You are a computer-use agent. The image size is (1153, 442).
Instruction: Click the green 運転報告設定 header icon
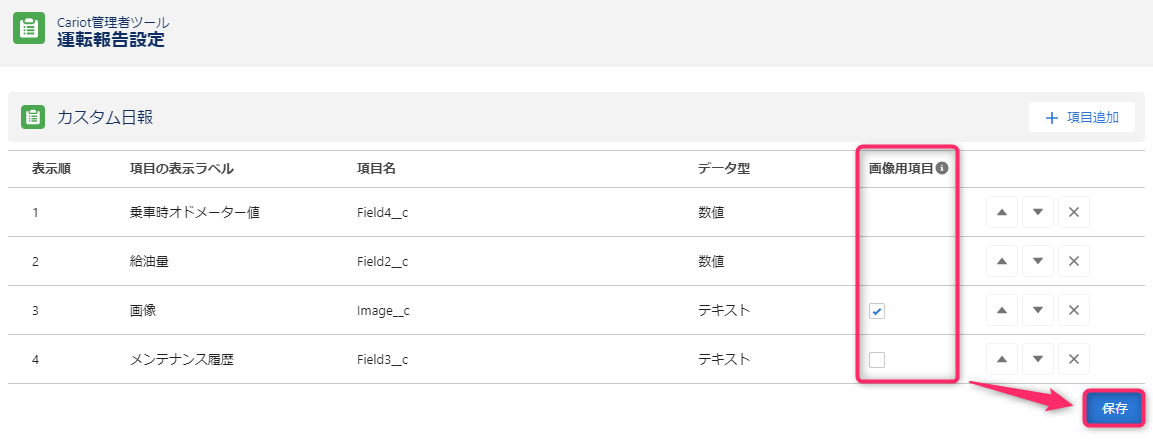29,28
